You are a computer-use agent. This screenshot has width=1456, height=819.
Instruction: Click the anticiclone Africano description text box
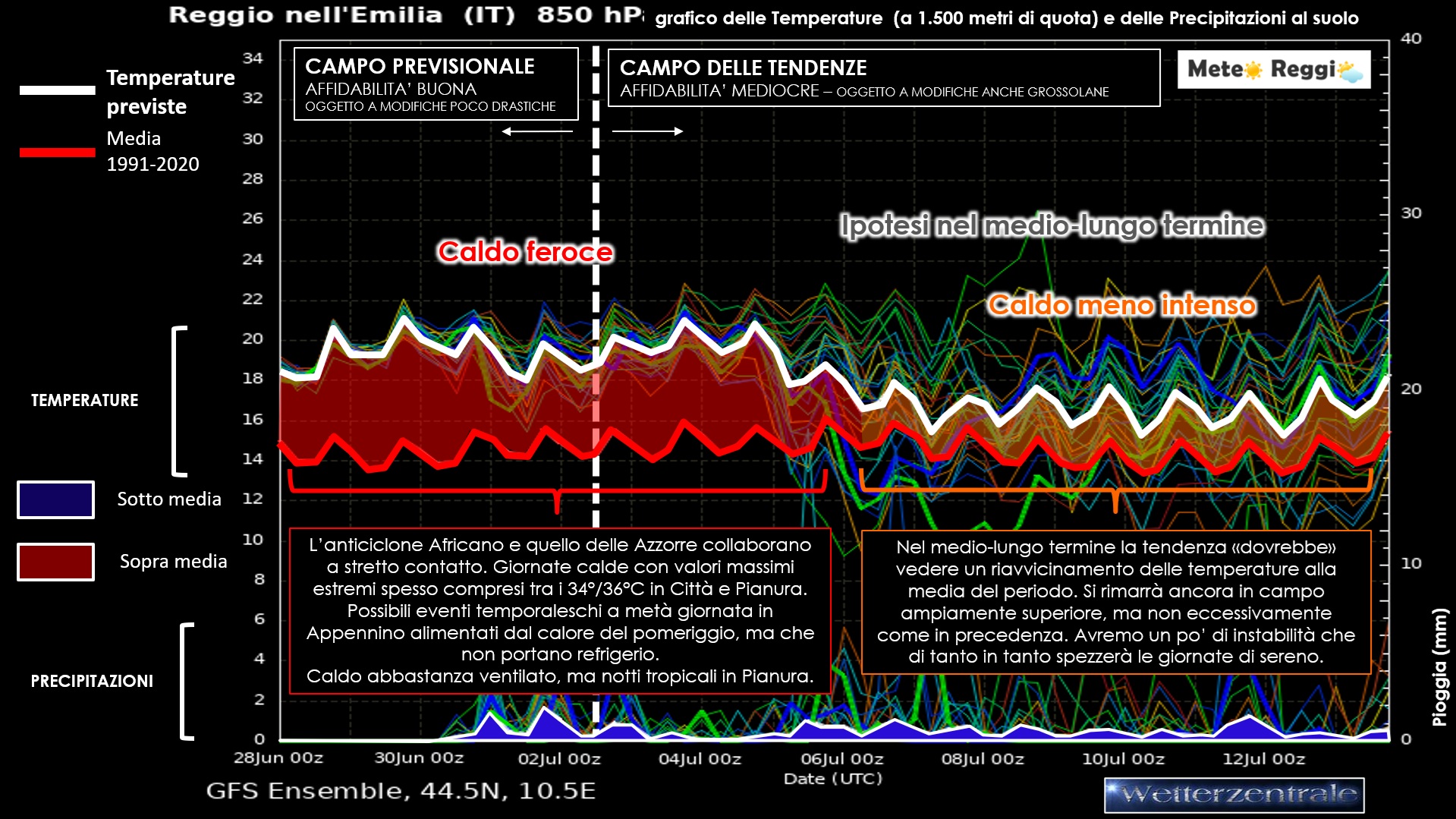tap(560, 610)
